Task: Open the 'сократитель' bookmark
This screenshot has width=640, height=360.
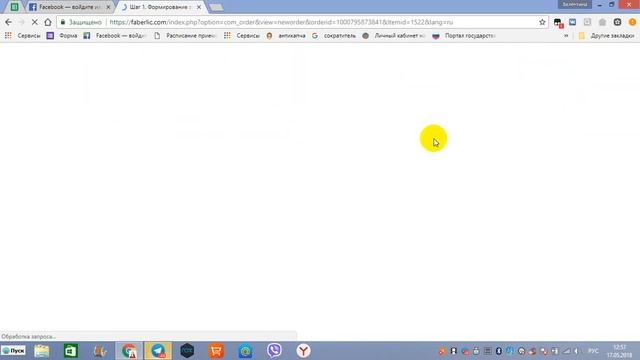Action: point(334,36)
